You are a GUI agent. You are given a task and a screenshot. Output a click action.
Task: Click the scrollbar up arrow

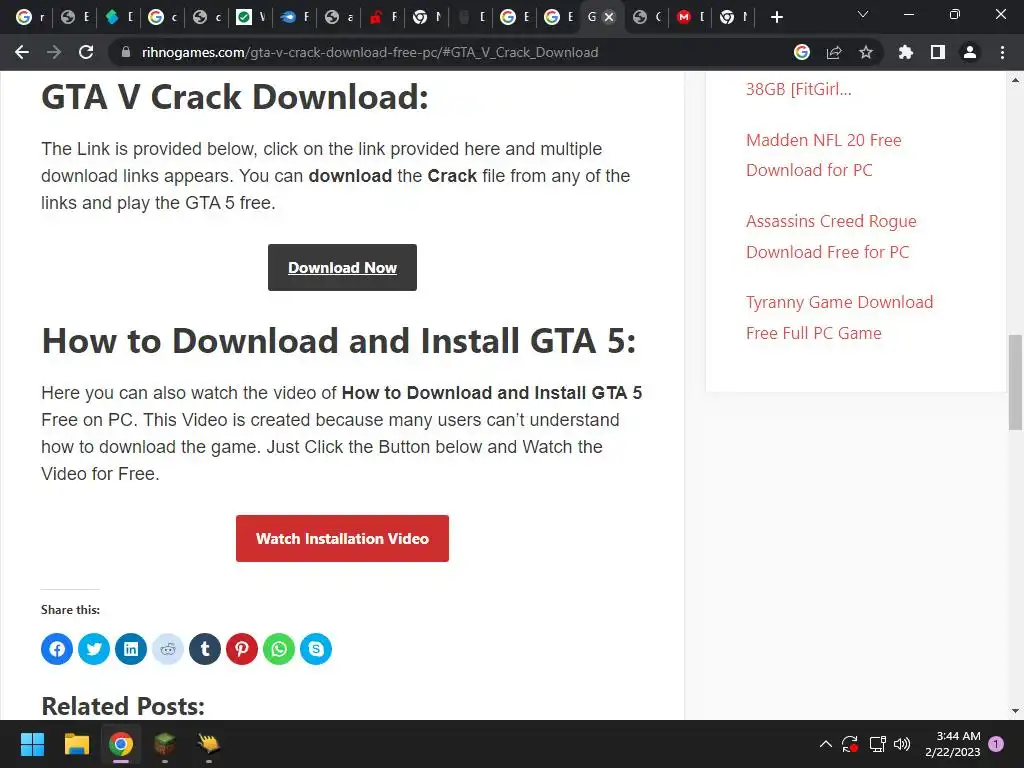pos(1015,80)
